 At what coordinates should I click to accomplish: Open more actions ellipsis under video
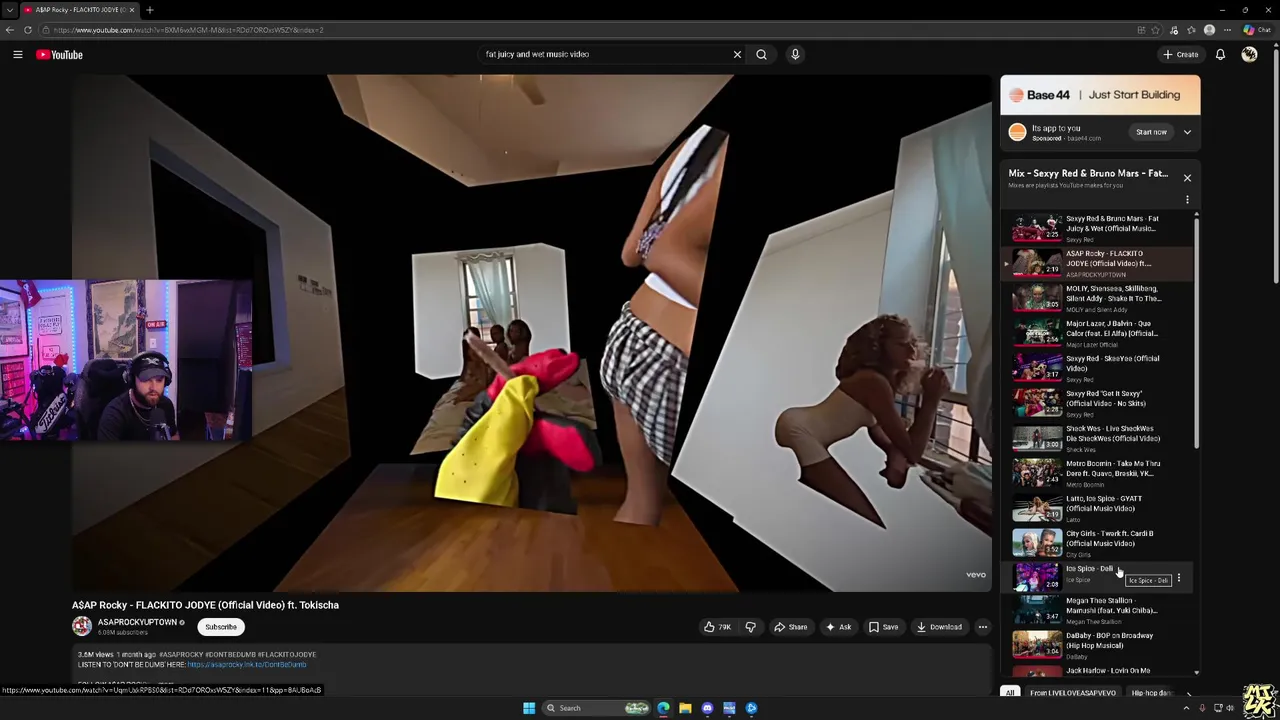tap(982, 627)
